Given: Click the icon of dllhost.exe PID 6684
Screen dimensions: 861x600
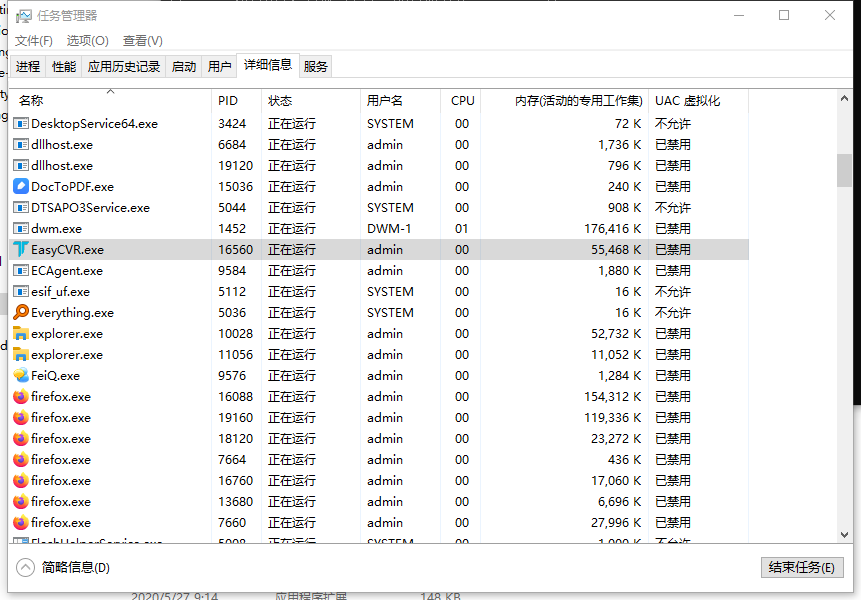Looking at the screenshot, I should [21, 144].
